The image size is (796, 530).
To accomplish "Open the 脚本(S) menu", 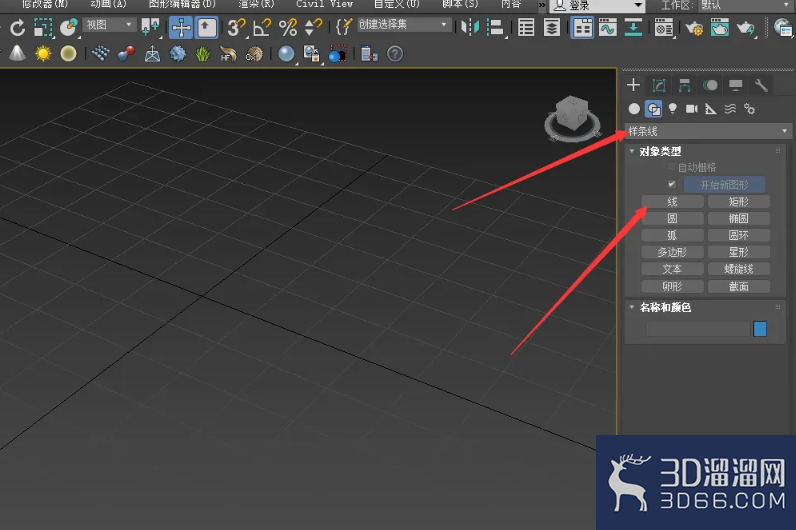I will (x=460, y=4).
